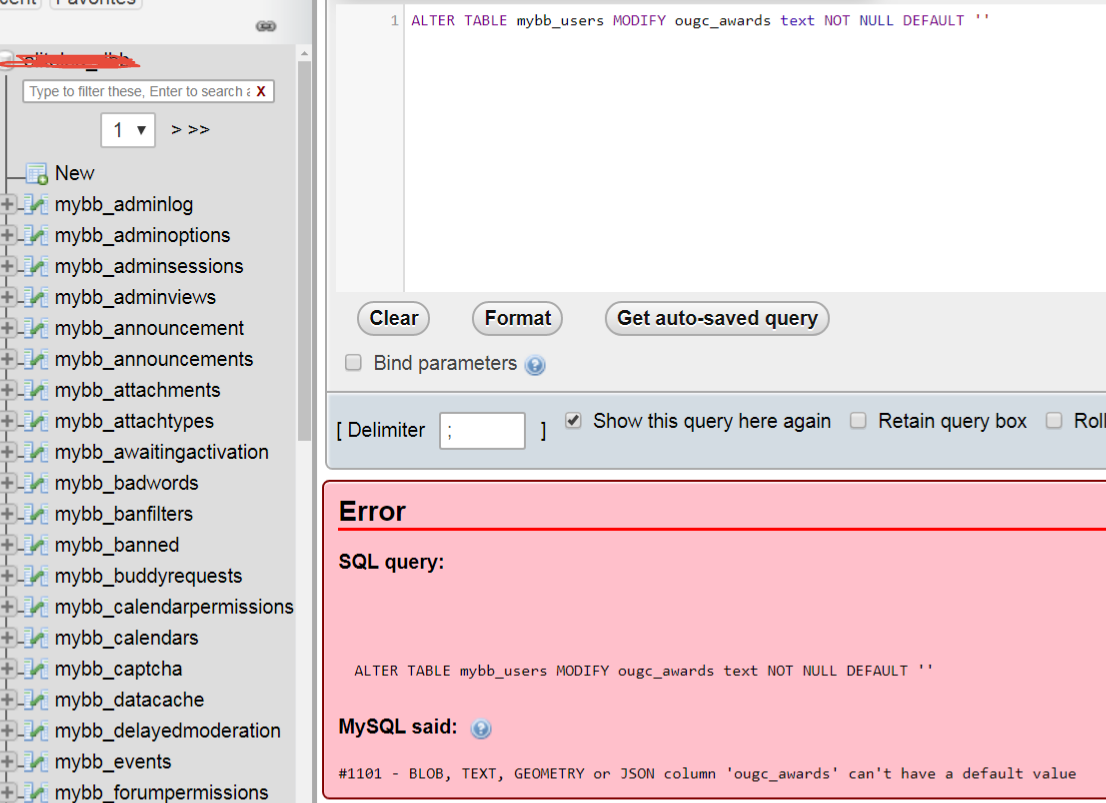The width and height of the screenshot is (1106, 803).
Task: Click Get auto-saved query button
Action: tap(717, 318)
